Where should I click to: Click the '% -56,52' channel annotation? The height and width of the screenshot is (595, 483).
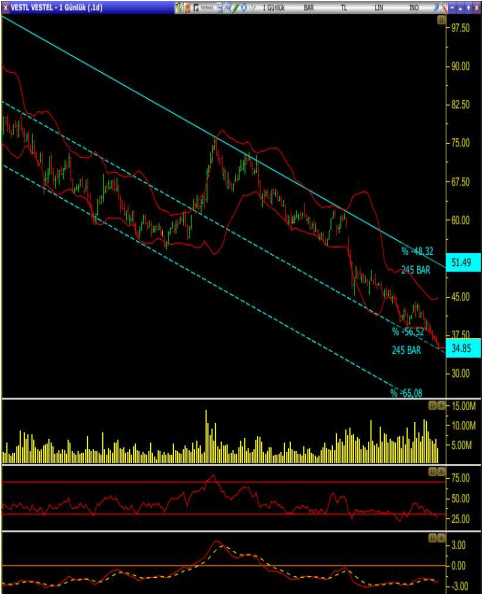[407, 332]
